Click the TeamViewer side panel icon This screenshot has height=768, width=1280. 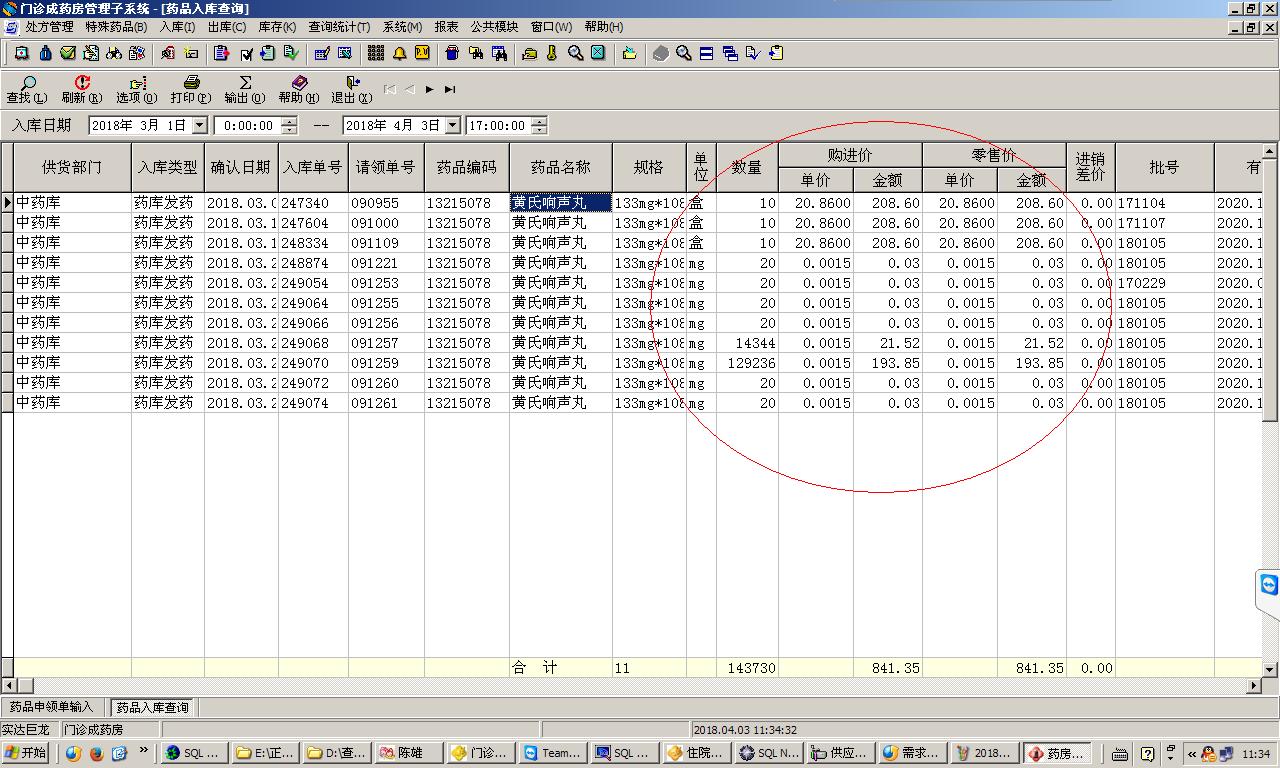click(x=1268, y=585)
